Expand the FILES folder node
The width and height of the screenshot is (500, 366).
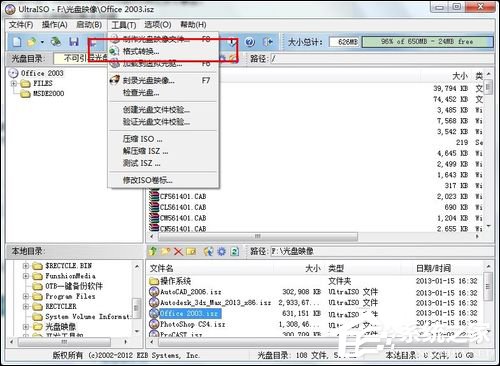[14, 83]
